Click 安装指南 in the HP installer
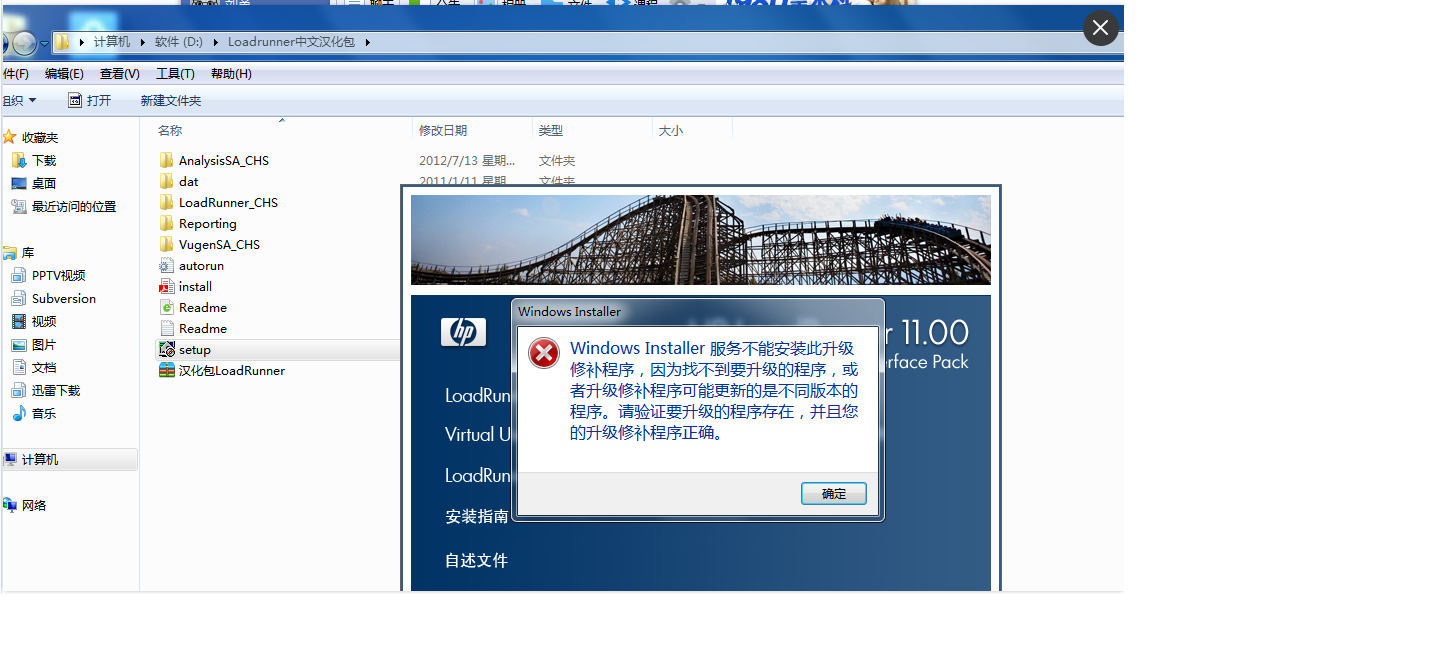This screenshot has height=671, width=1433. point(476,517)
